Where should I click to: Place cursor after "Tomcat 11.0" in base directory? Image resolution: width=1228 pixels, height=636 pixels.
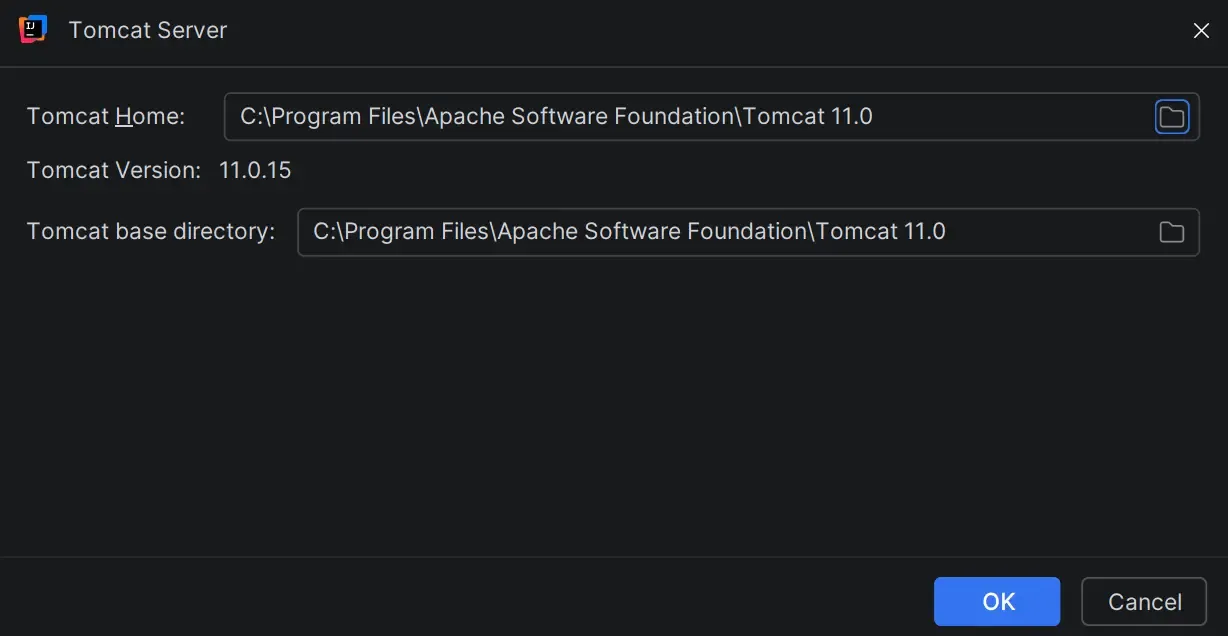click(x=948, y=232)
